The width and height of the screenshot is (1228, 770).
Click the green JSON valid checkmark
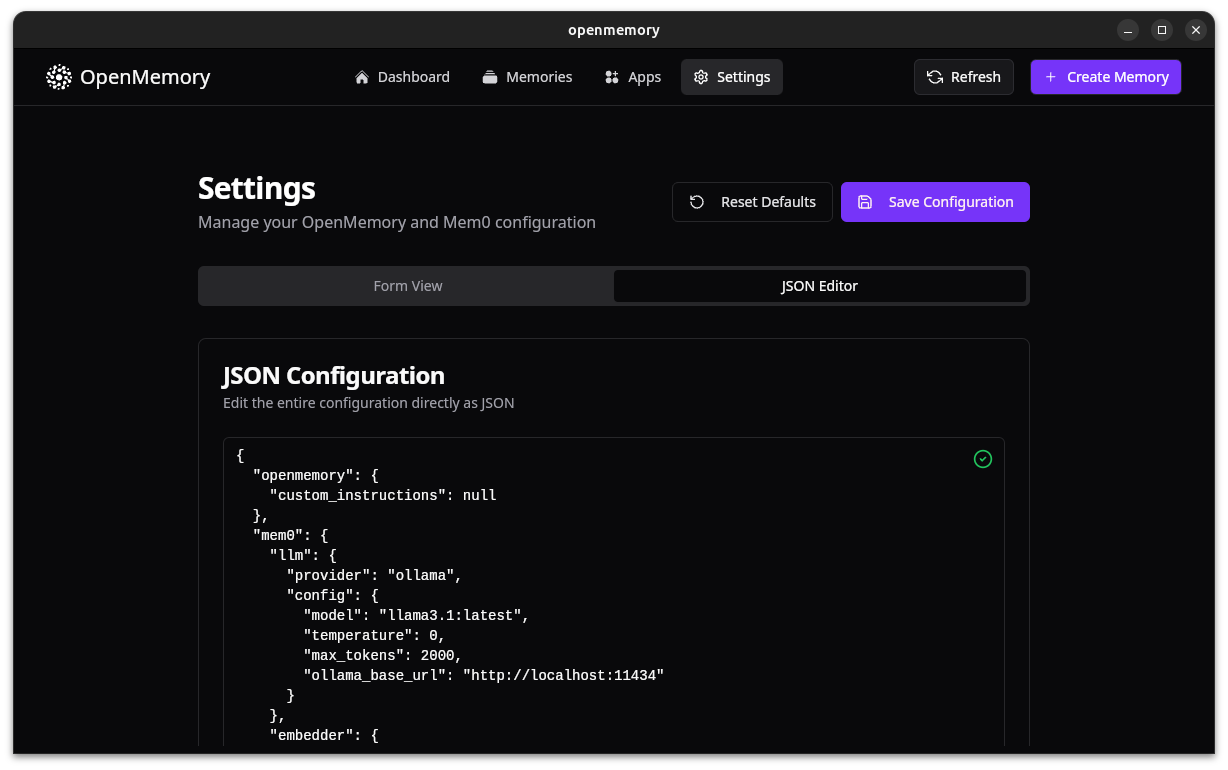click(983, 459)
